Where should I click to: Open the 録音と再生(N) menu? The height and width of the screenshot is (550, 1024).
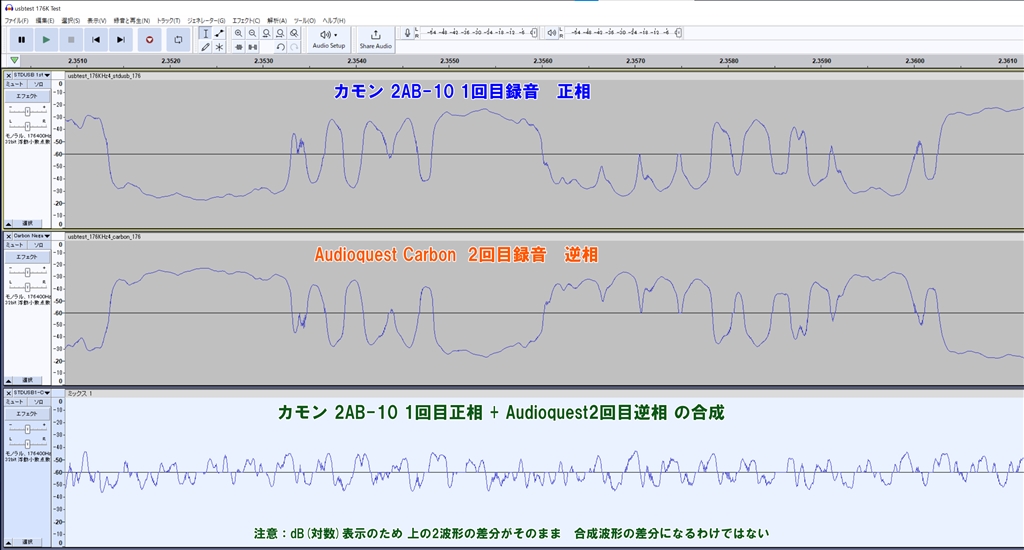[x=131, y=21]
